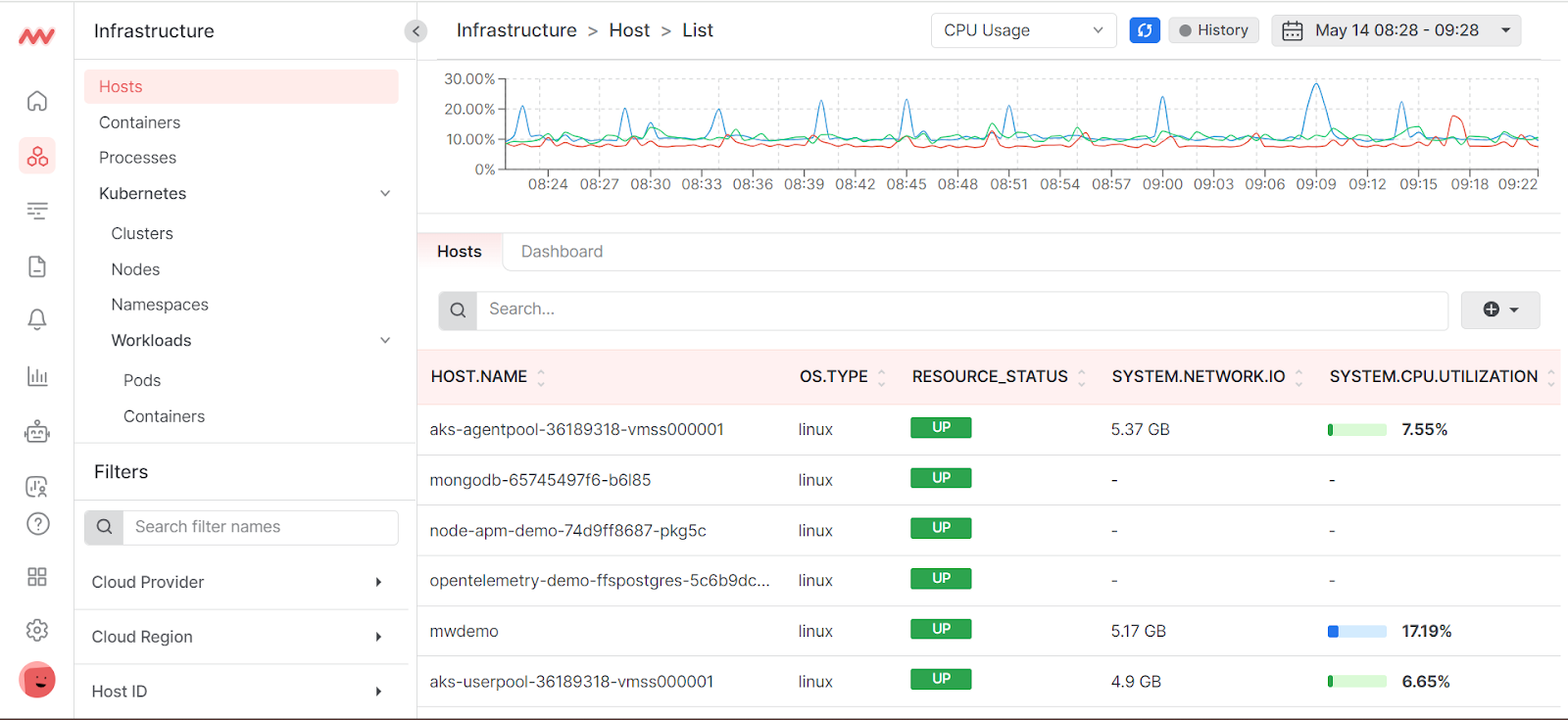Click the 4.9 GB network IO value

1136,682
